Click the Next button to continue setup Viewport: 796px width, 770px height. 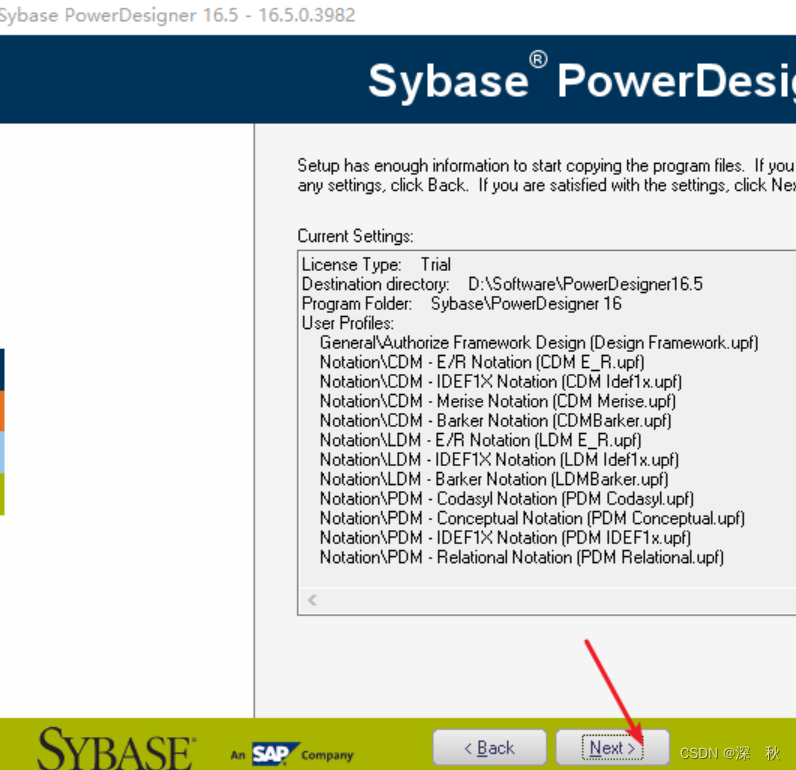pos(613,748)
